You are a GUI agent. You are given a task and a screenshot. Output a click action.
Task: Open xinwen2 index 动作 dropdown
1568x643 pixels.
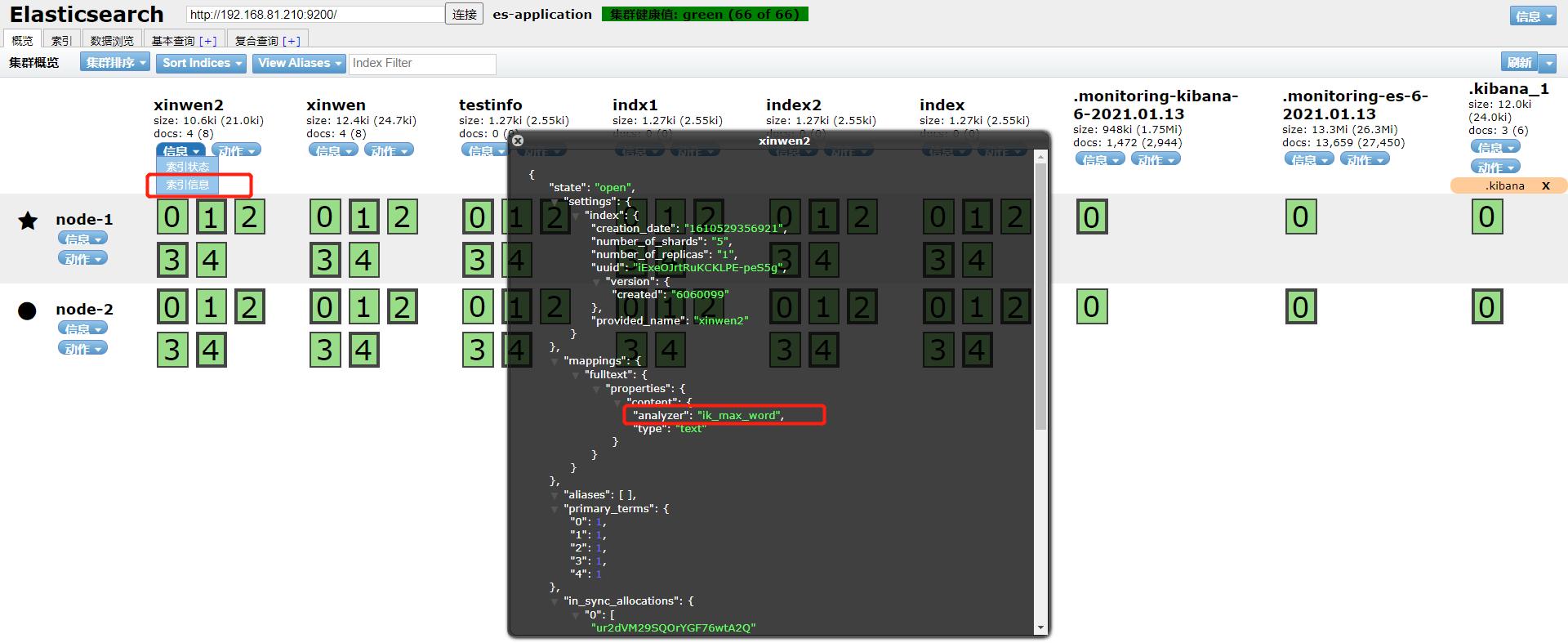tap(237, 150)
